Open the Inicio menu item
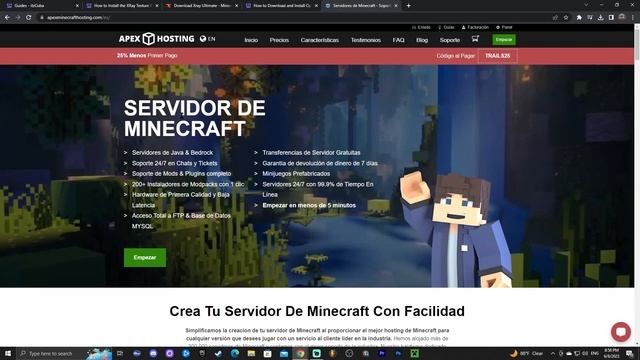 point(251,40)
